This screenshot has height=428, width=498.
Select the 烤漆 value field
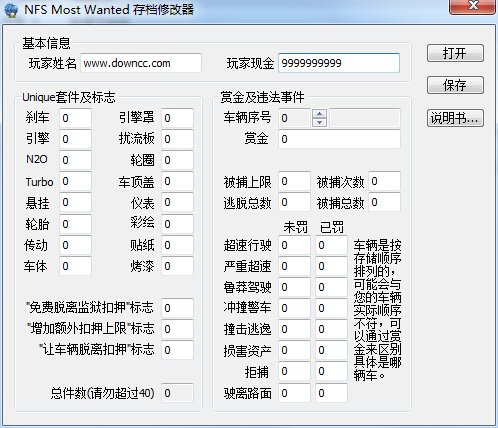coord(177,266)
